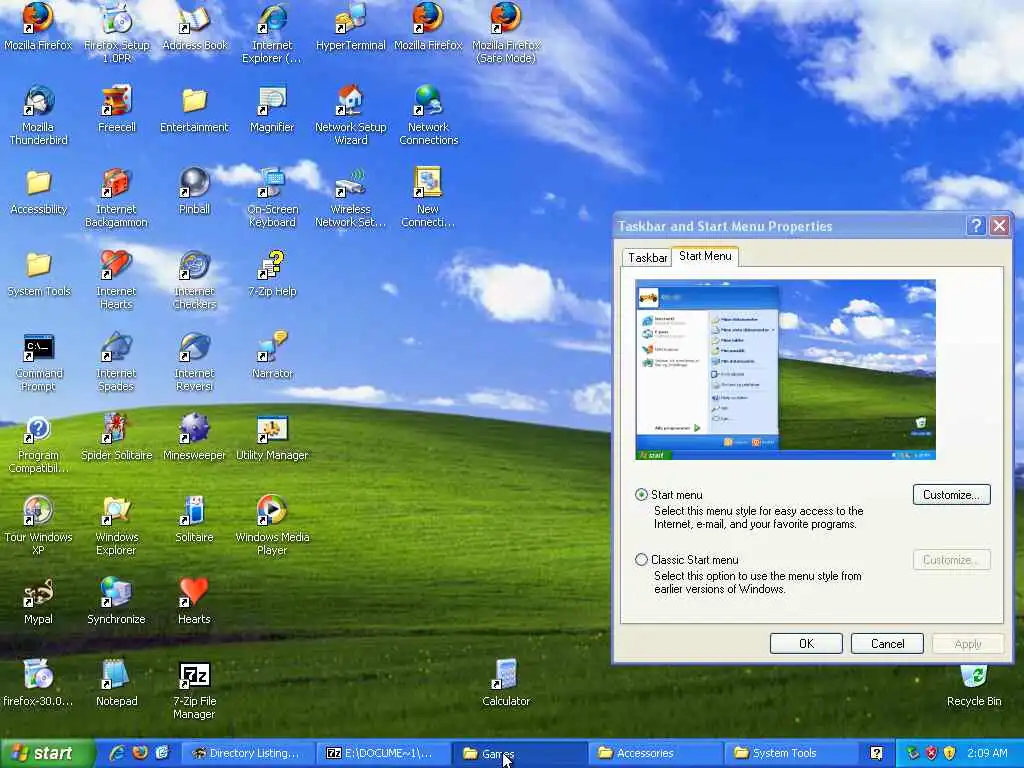Open the Windows Explorer desktop shortcut

116,525
